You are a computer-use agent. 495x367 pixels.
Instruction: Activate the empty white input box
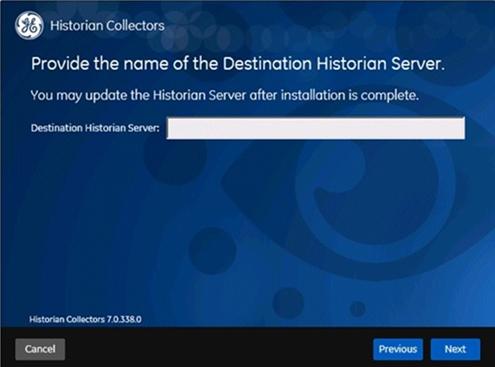pos(316,128)
